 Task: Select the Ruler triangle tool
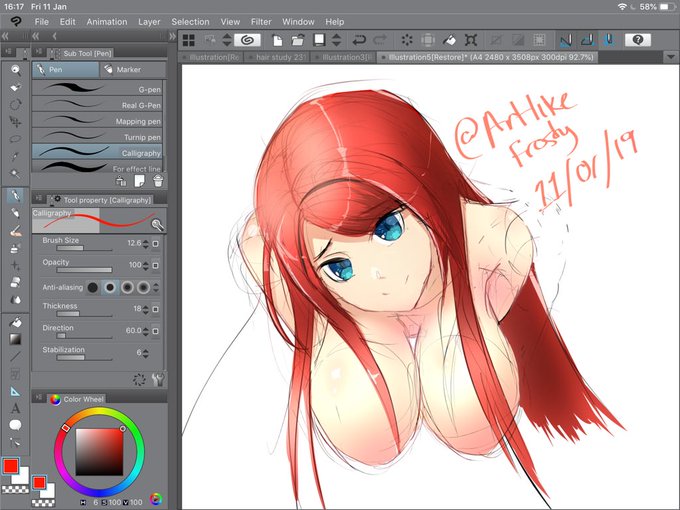[15, 392]
